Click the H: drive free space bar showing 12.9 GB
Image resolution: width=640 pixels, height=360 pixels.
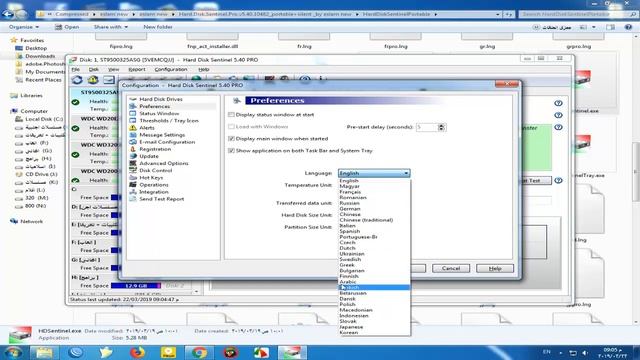[136, 286]
